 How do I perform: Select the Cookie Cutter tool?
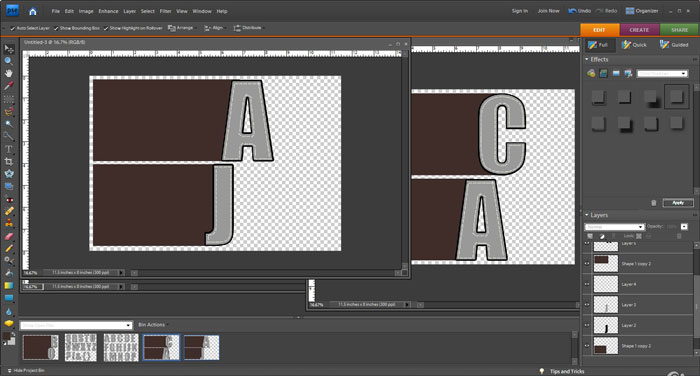(8, 174)
